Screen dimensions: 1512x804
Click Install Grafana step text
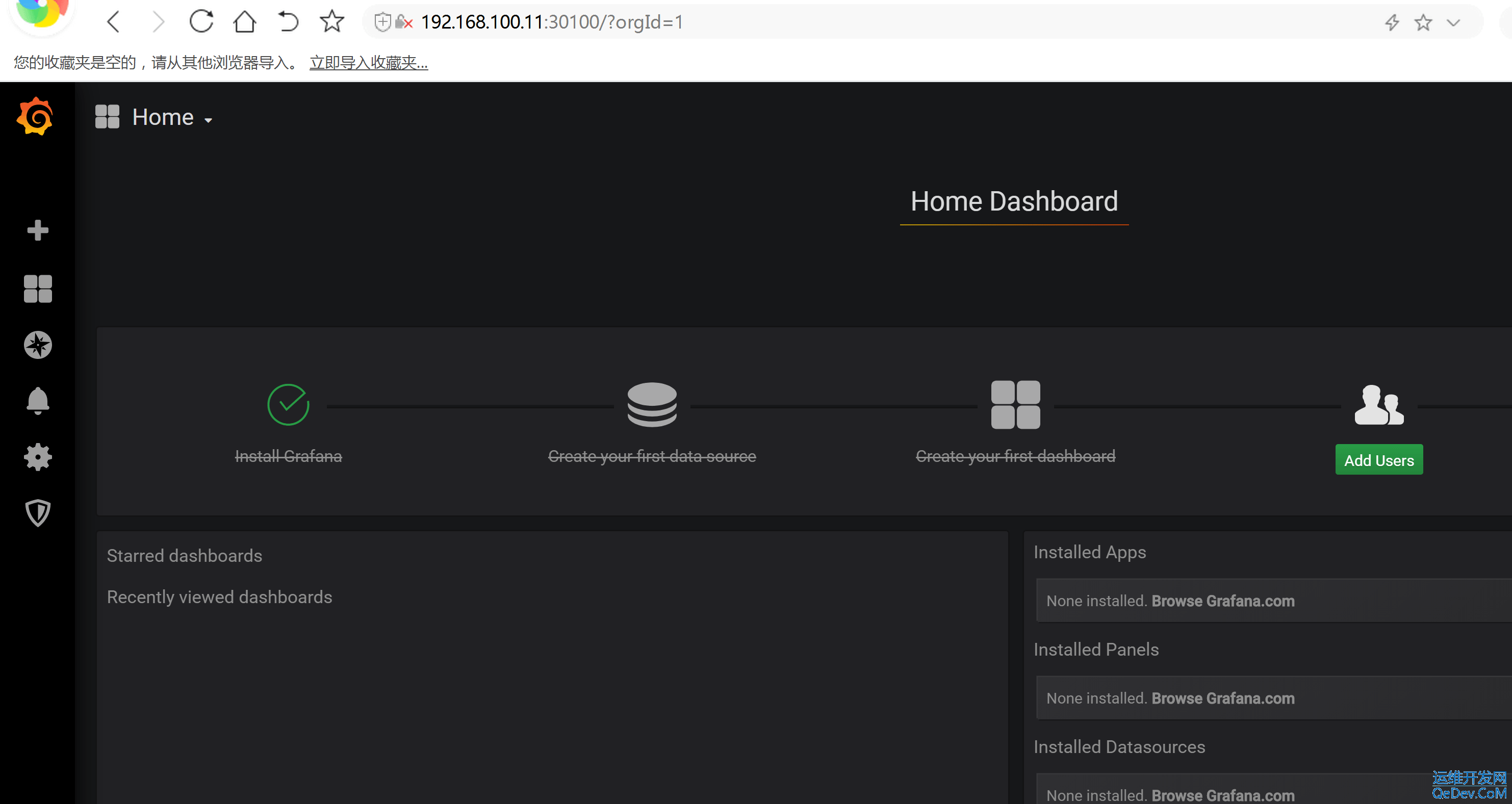pyautogui.click(x=288, y=456)
